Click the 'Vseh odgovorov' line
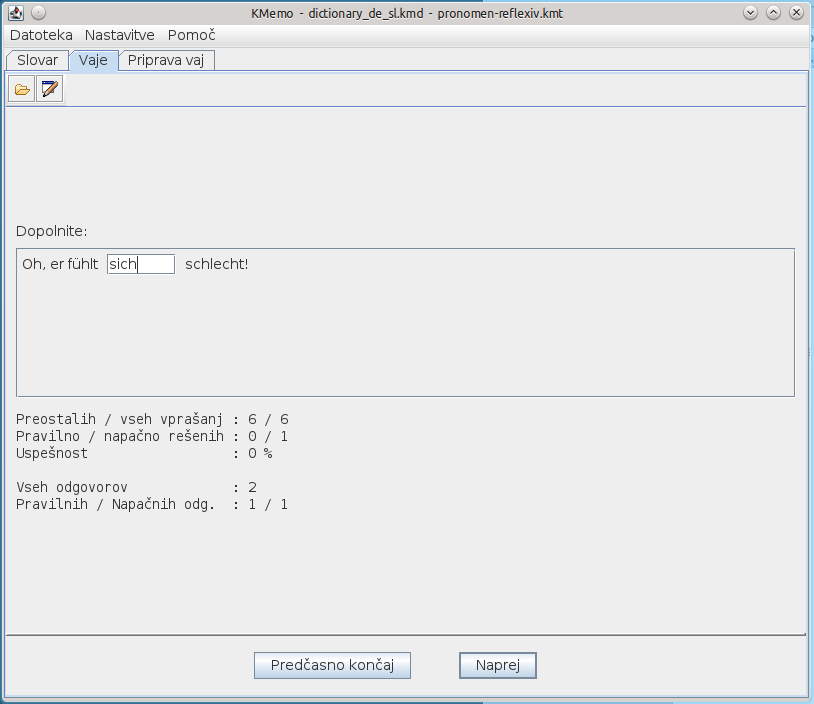 (x=137, y=487)
